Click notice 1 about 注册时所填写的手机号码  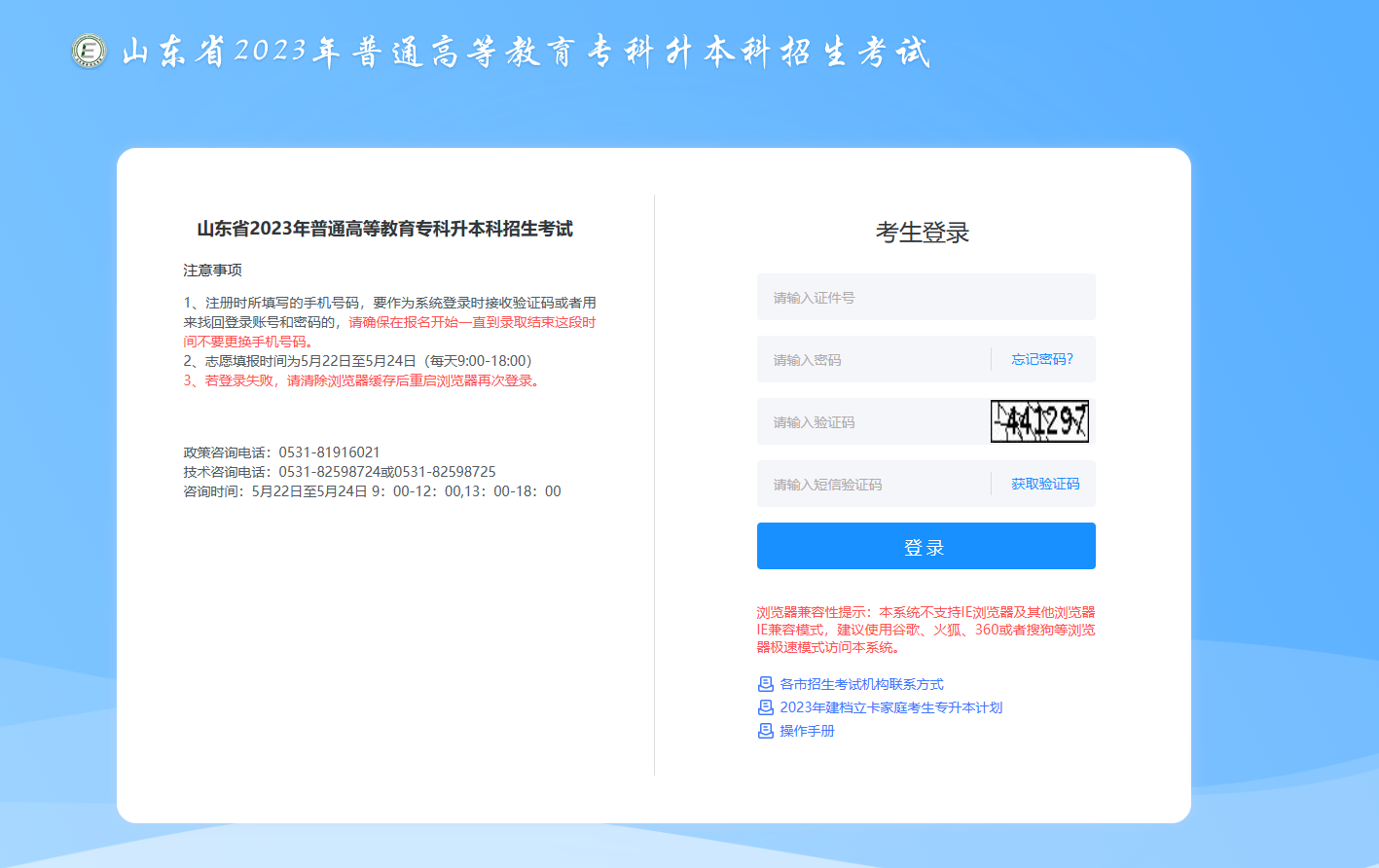[389, 322]
